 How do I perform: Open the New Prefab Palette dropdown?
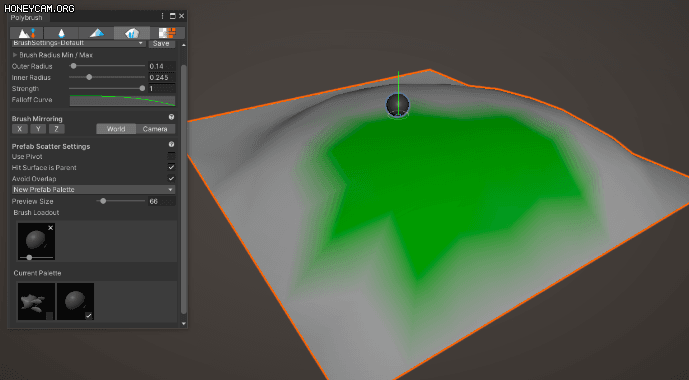93,189
